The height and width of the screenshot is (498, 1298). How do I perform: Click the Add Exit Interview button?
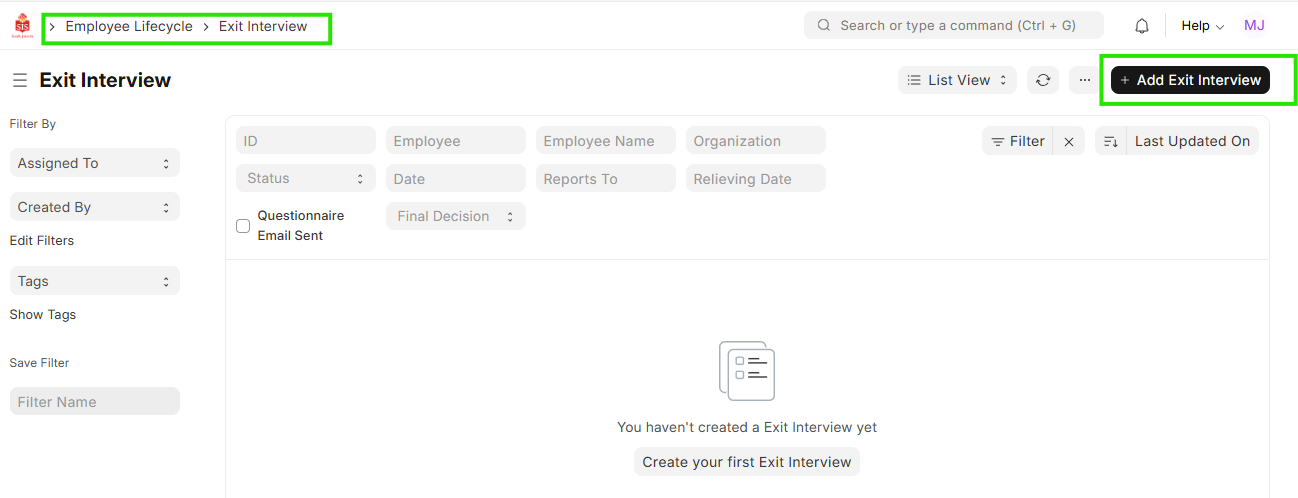[x=1189, y=80]
